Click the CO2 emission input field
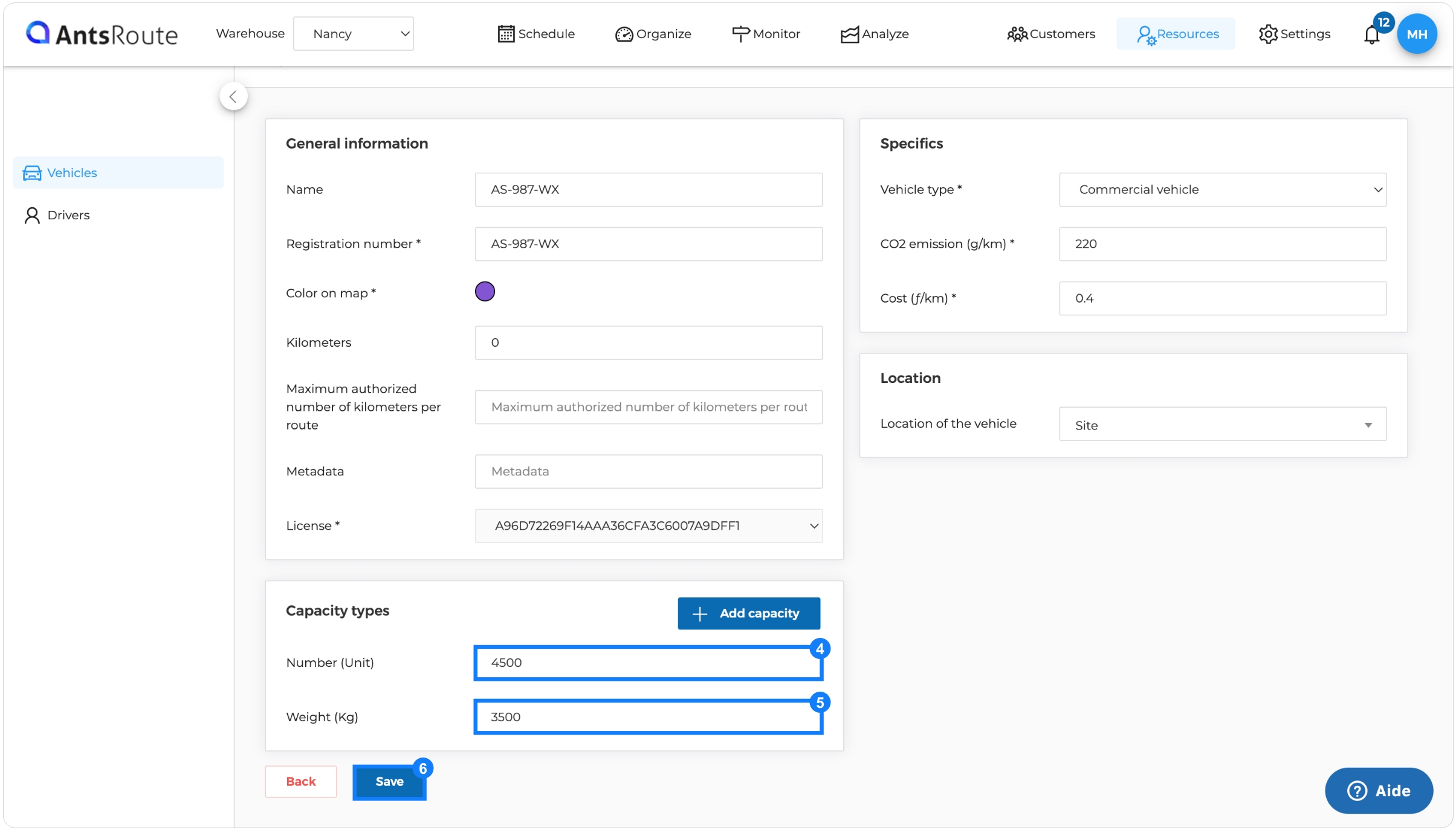Viewport: 1456px width, 830px height. point(1222,244)
